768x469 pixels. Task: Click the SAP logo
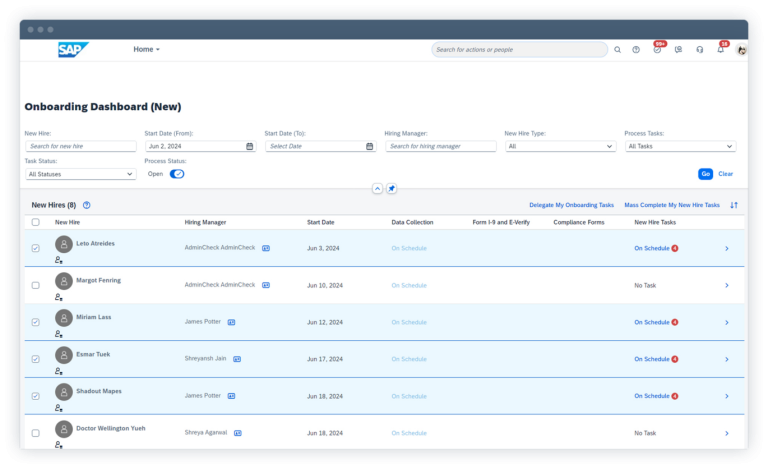pos(73,49)
